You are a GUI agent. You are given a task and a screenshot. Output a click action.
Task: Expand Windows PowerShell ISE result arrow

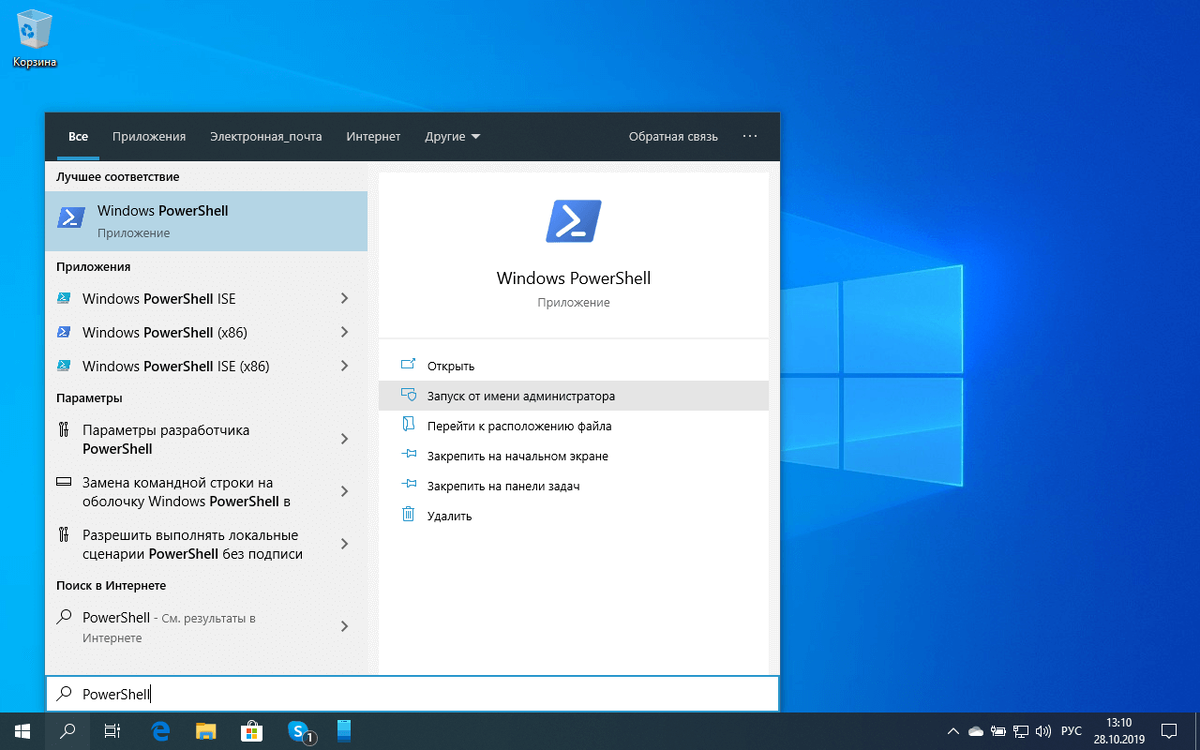tap(345, 298)
